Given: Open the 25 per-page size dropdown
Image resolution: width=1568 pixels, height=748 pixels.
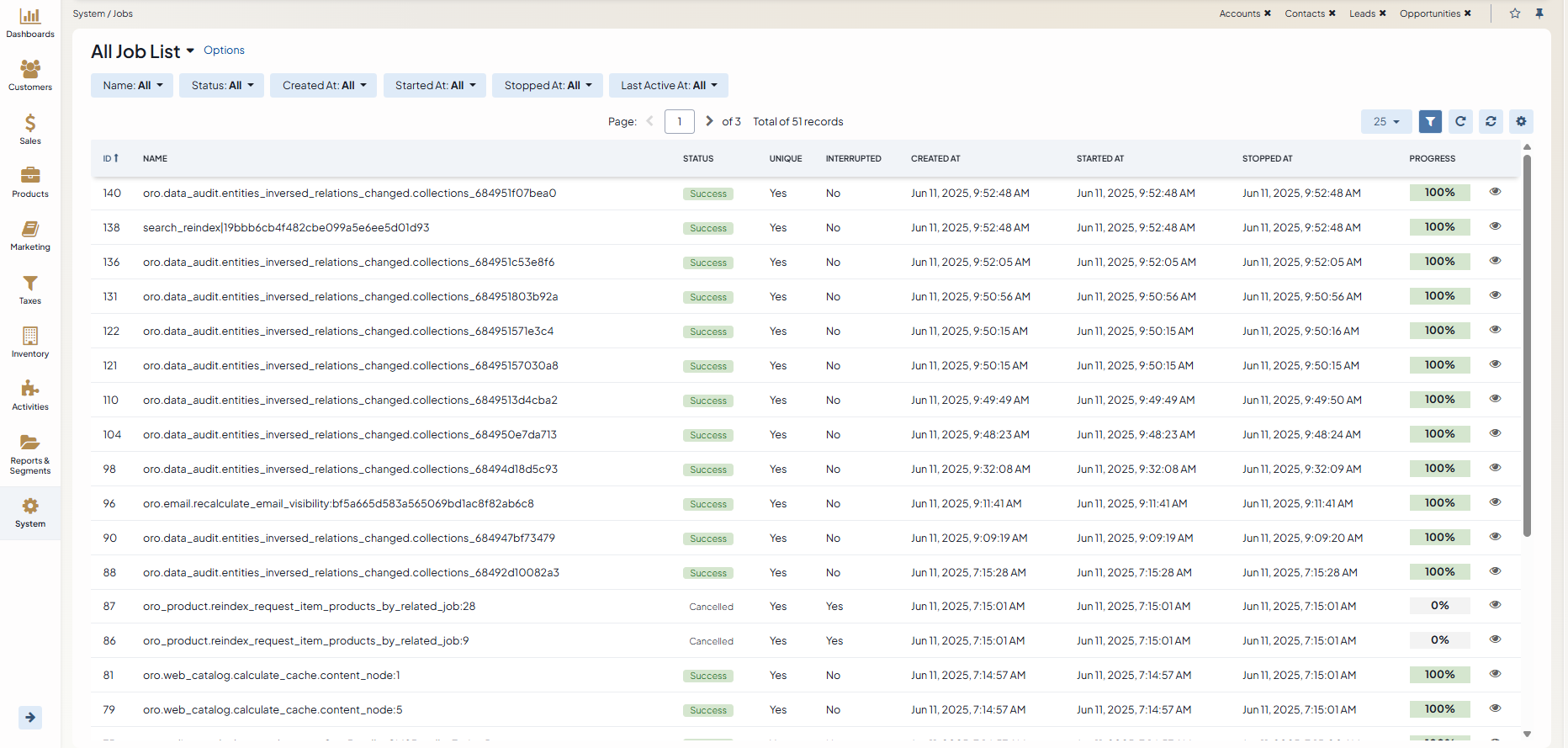Looking at the screenshot, I should coord(1385,122).
